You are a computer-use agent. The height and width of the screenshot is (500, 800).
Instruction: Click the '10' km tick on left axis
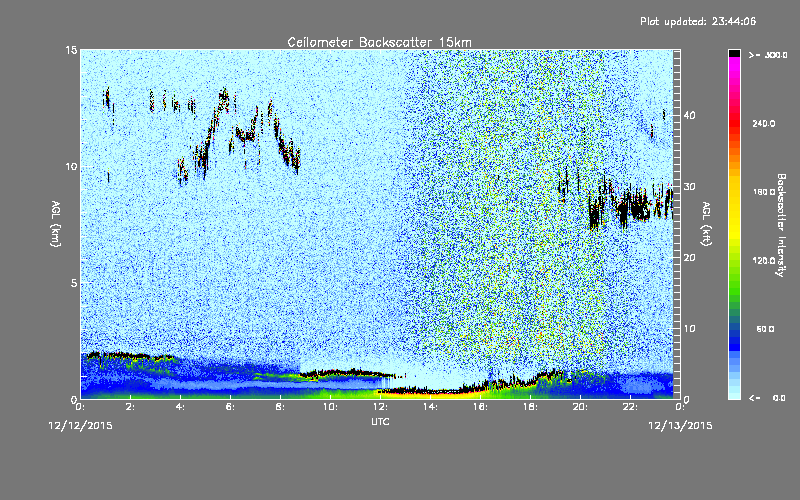(71, 167)
